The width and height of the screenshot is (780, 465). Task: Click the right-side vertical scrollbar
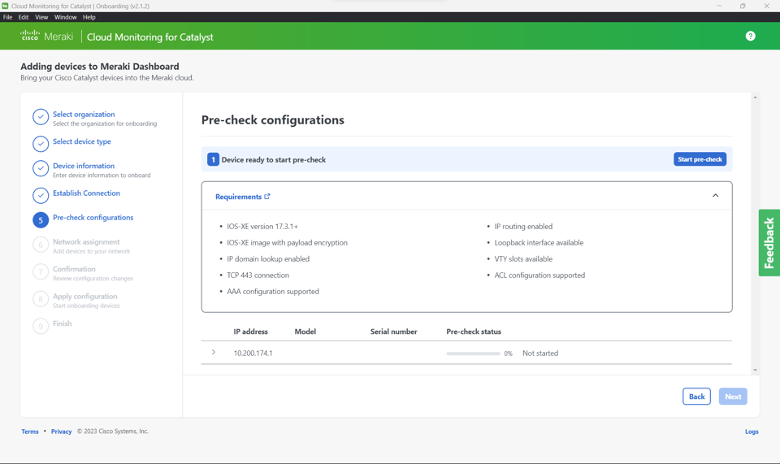754,230
